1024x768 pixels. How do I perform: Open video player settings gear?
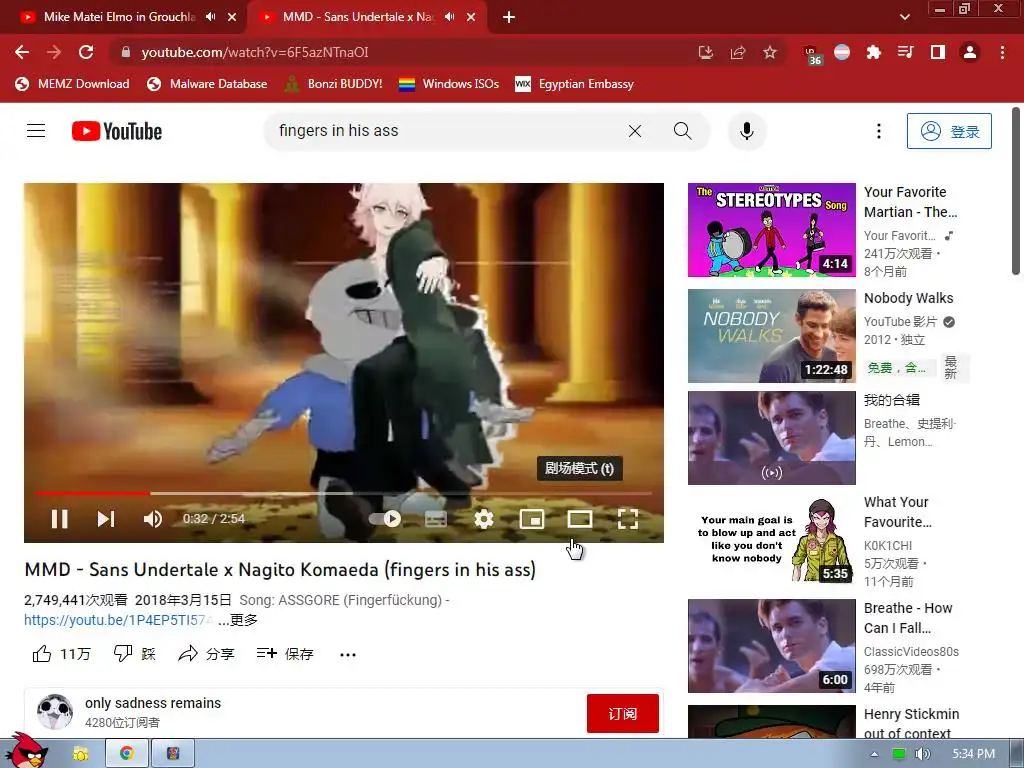483,519
